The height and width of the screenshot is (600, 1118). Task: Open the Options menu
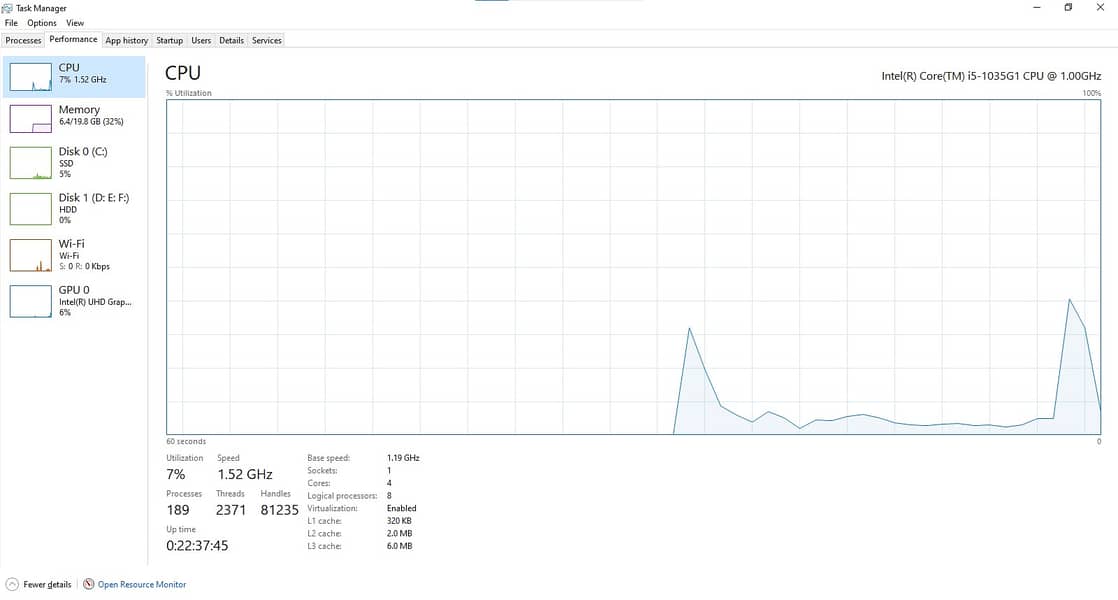pos(42,23)
